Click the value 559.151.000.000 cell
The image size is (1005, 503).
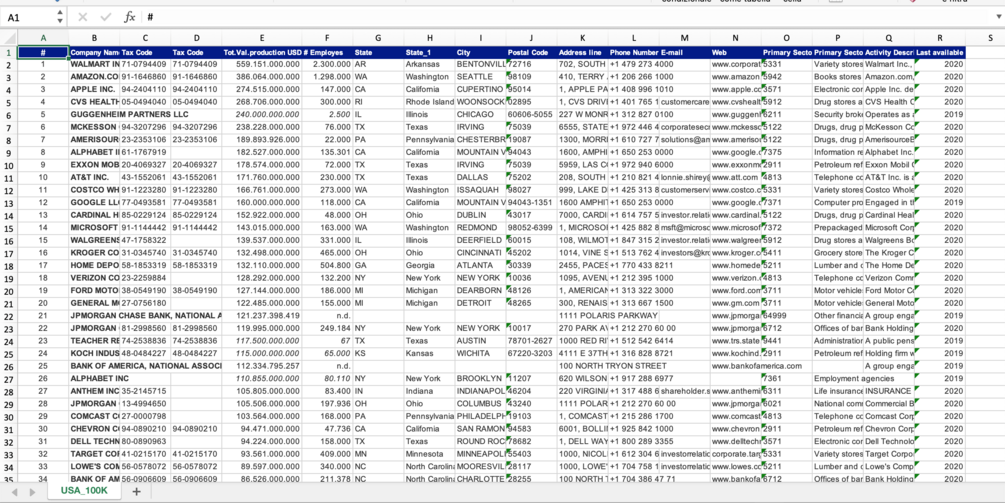coord(262,64)
